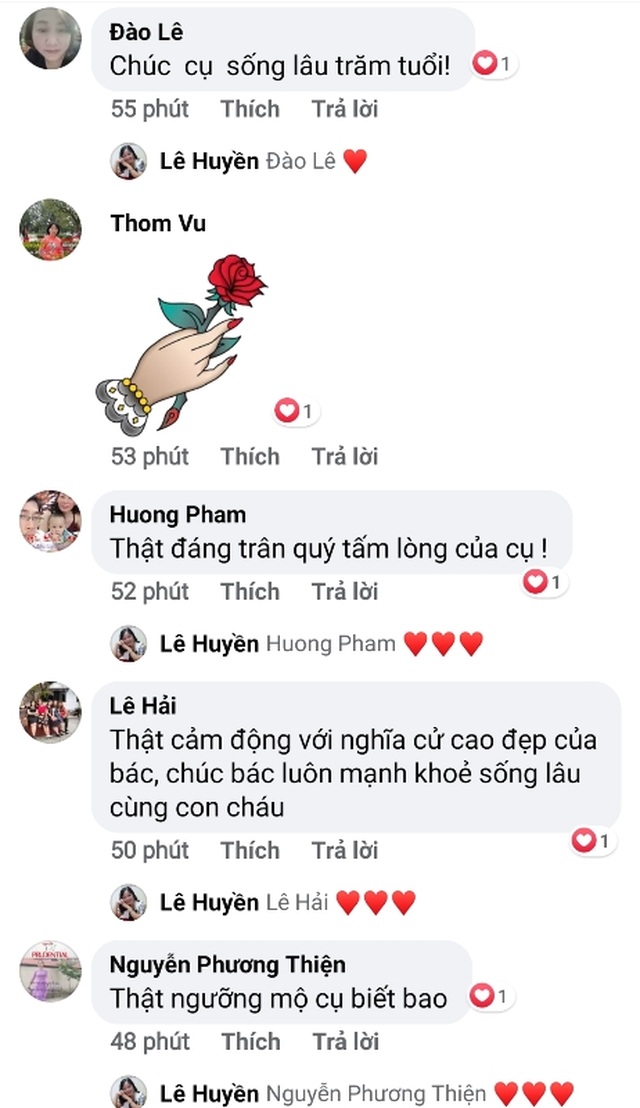Screen dimensions: 640x1108
Task: Reply to Lê Hải's comment via Trả lời
Action: click(345, 850)
